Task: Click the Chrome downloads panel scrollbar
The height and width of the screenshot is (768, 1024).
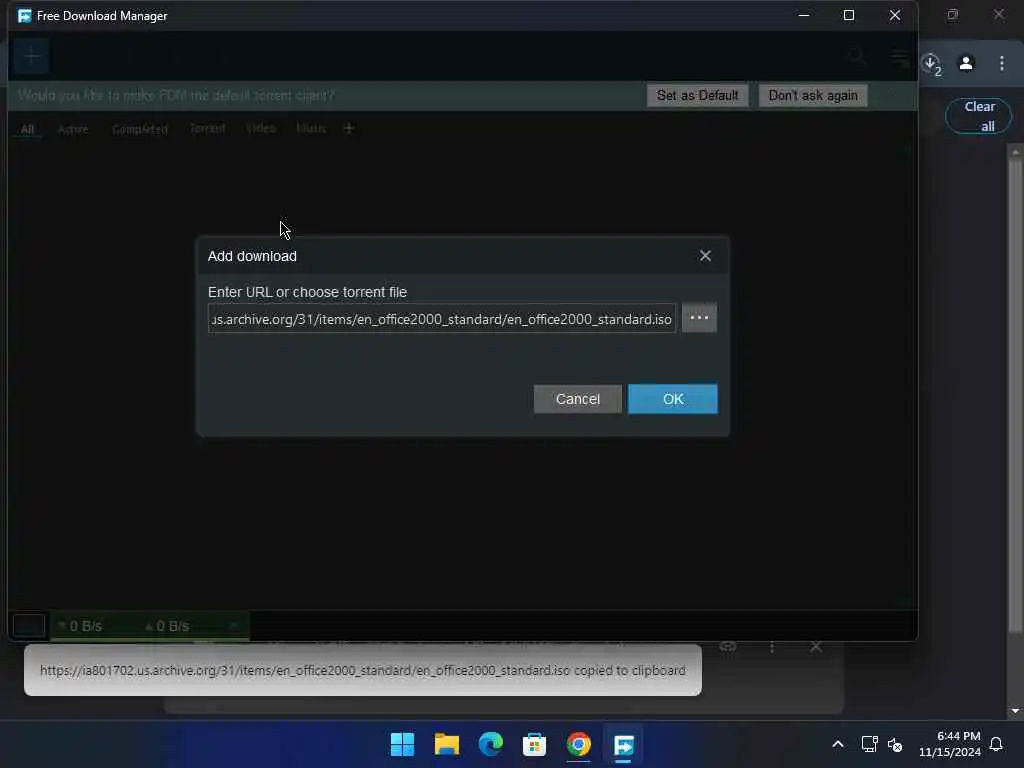Action: [1014, 395]
